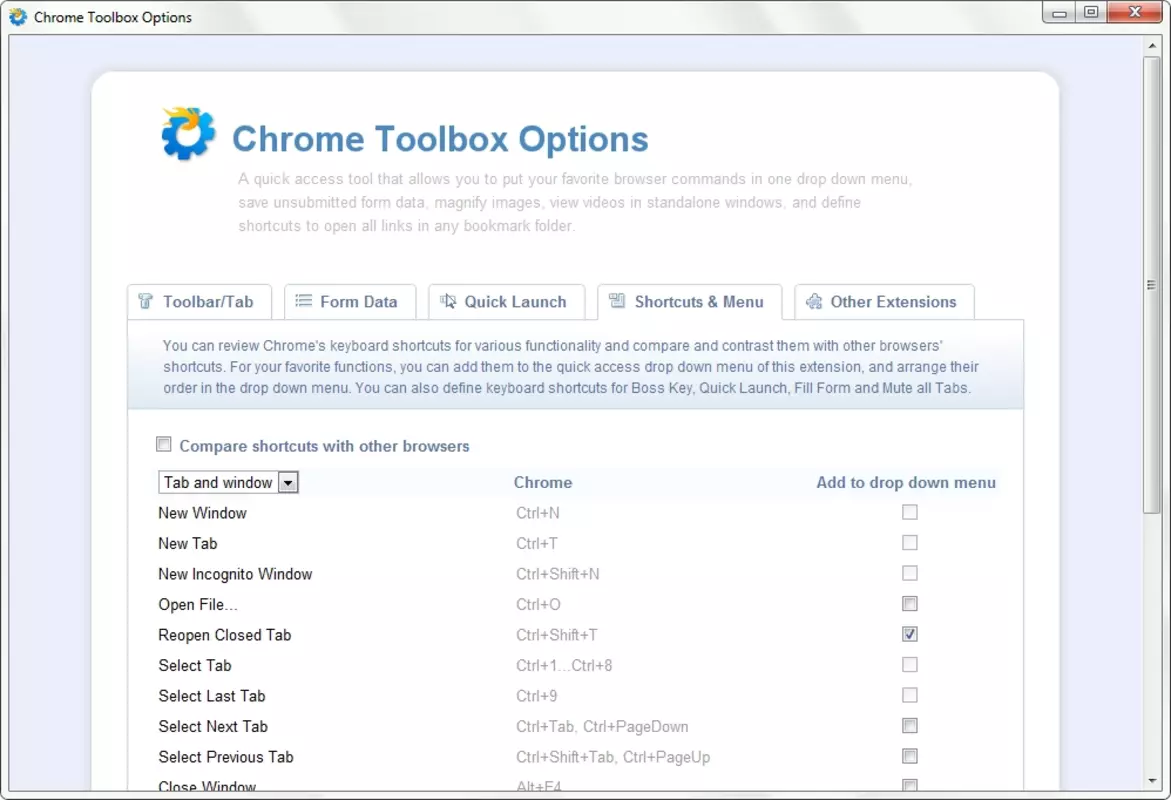The width and height of the screenshot is (1171, 800).
Task: Click the New Incognito Window label
Action: (235, 574)
